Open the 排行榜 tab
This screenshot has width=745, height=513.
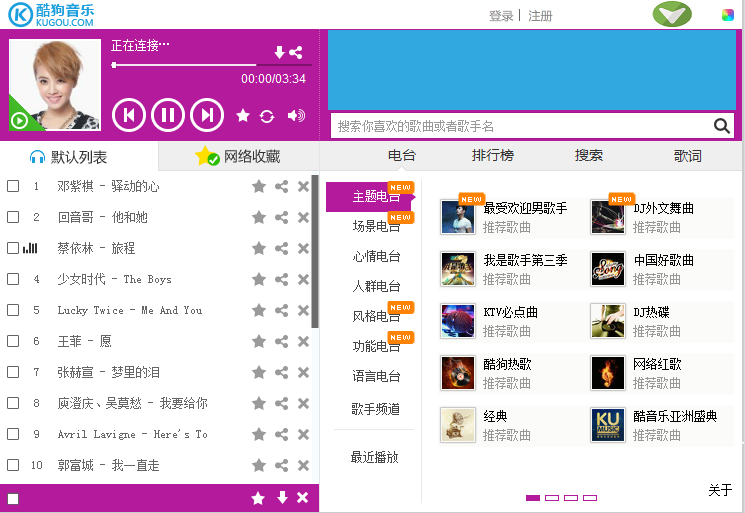pyautogui.click(x=493, y=155)
